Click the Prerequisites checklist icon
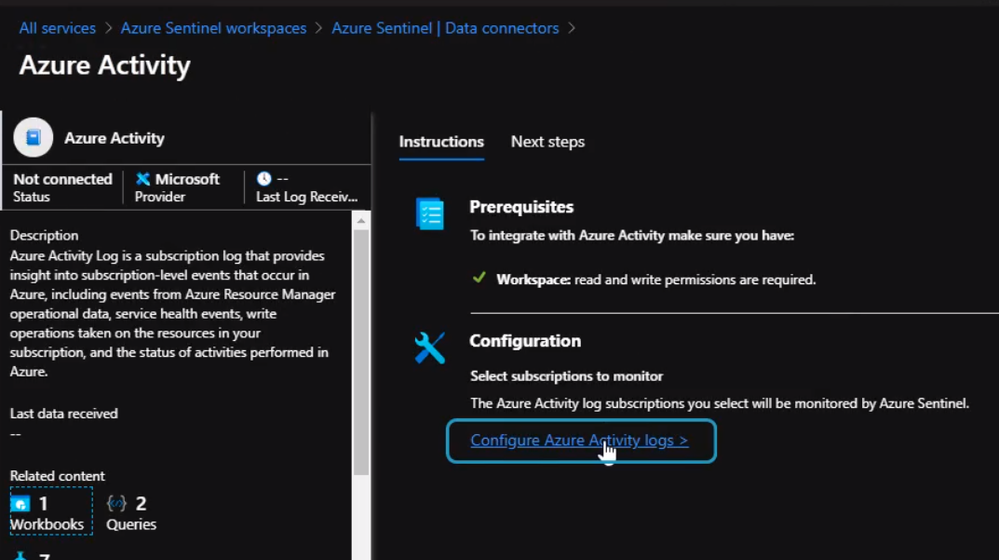The image size is (999, 560). click(430, 213)
